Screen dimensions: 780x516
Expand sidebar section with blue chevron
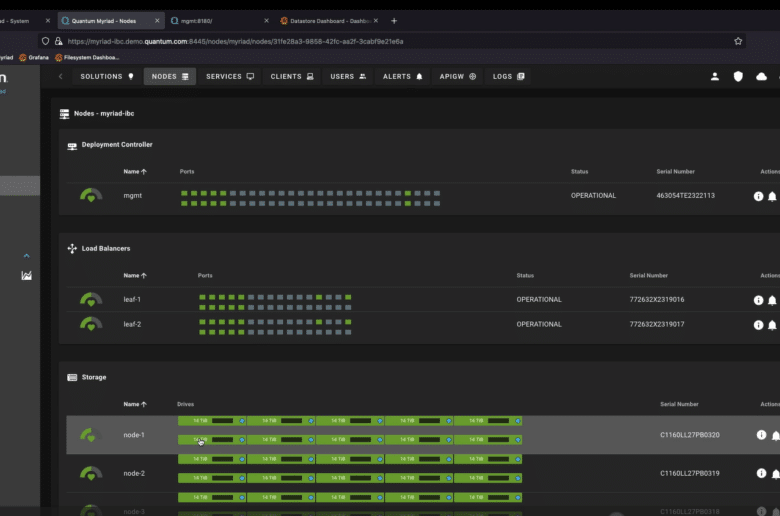click(x=26, y=256)
